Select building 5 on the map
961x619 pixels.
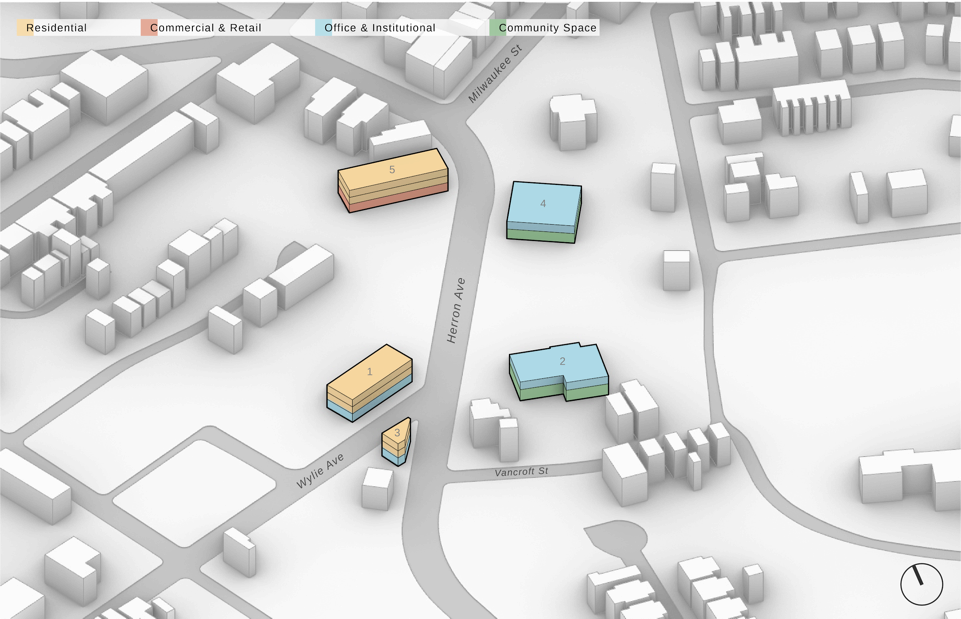pos(393,180)
